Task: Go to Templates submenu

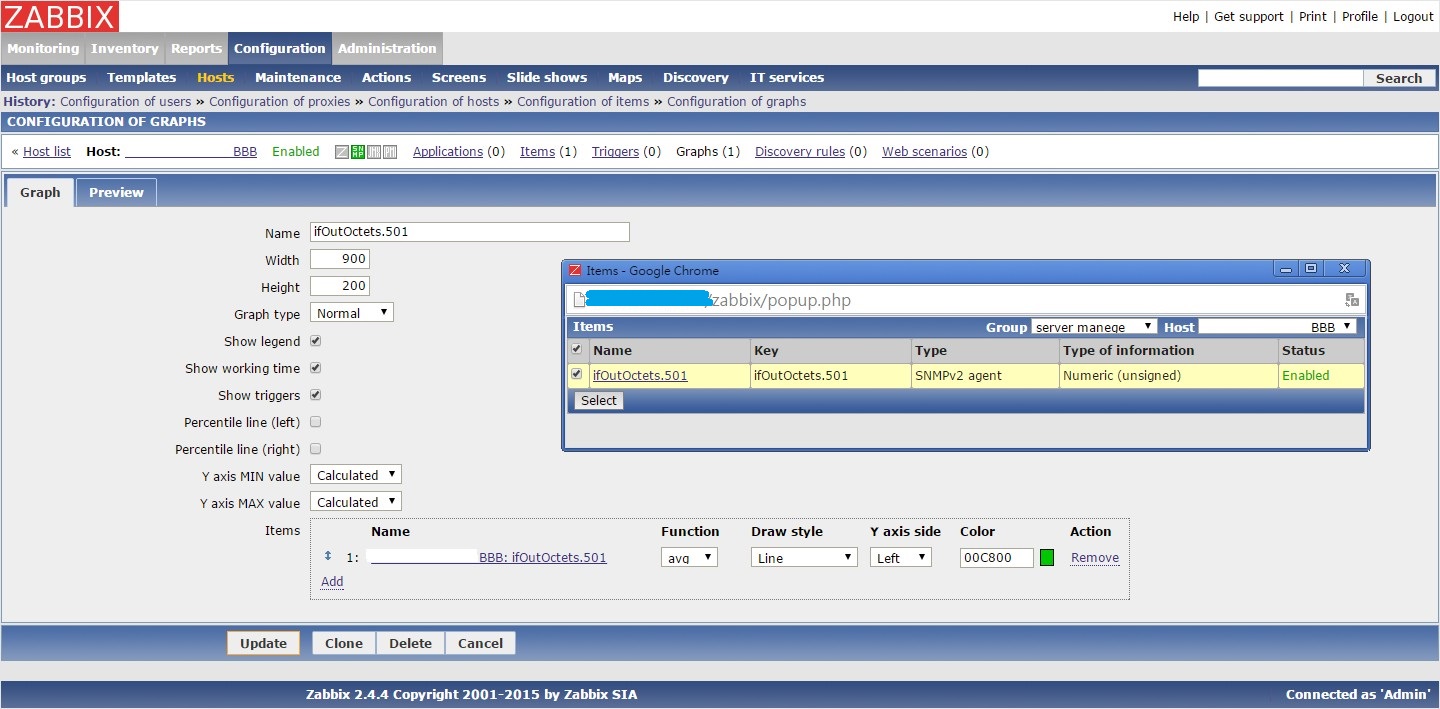Action: [141, 78]
